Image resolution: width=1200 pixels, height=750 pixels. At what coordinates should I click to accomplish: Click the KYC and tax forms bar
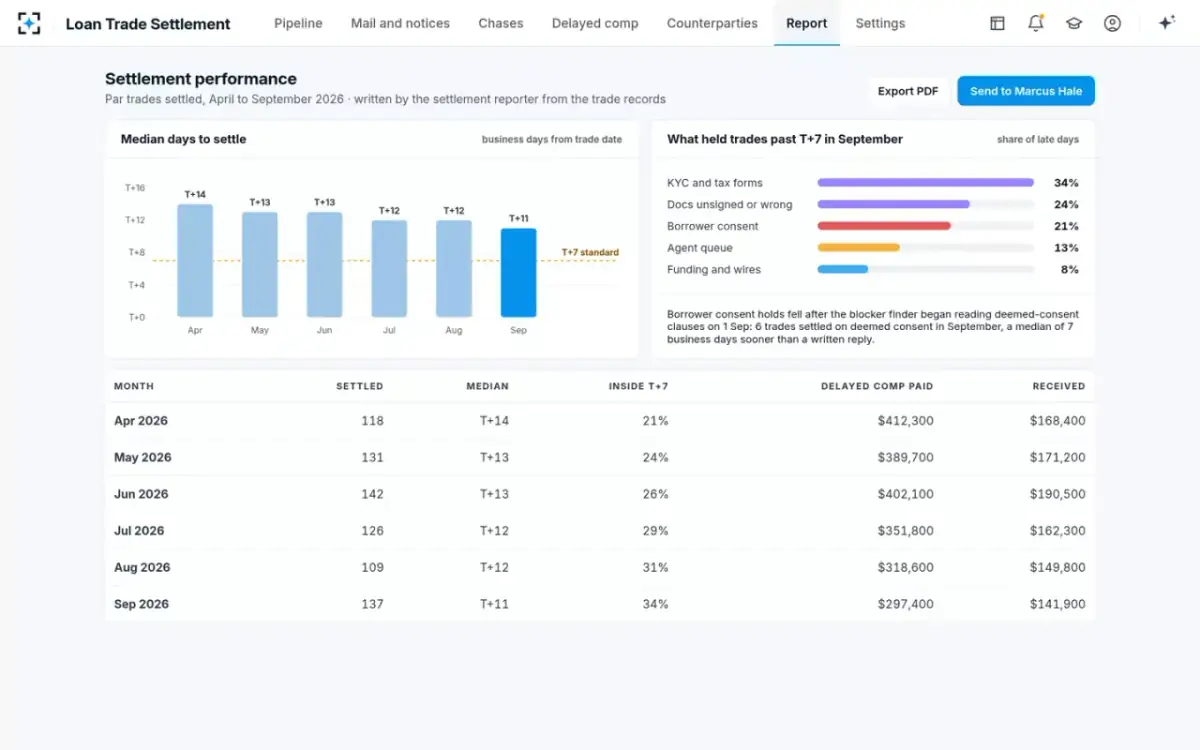tap(925, 183)
